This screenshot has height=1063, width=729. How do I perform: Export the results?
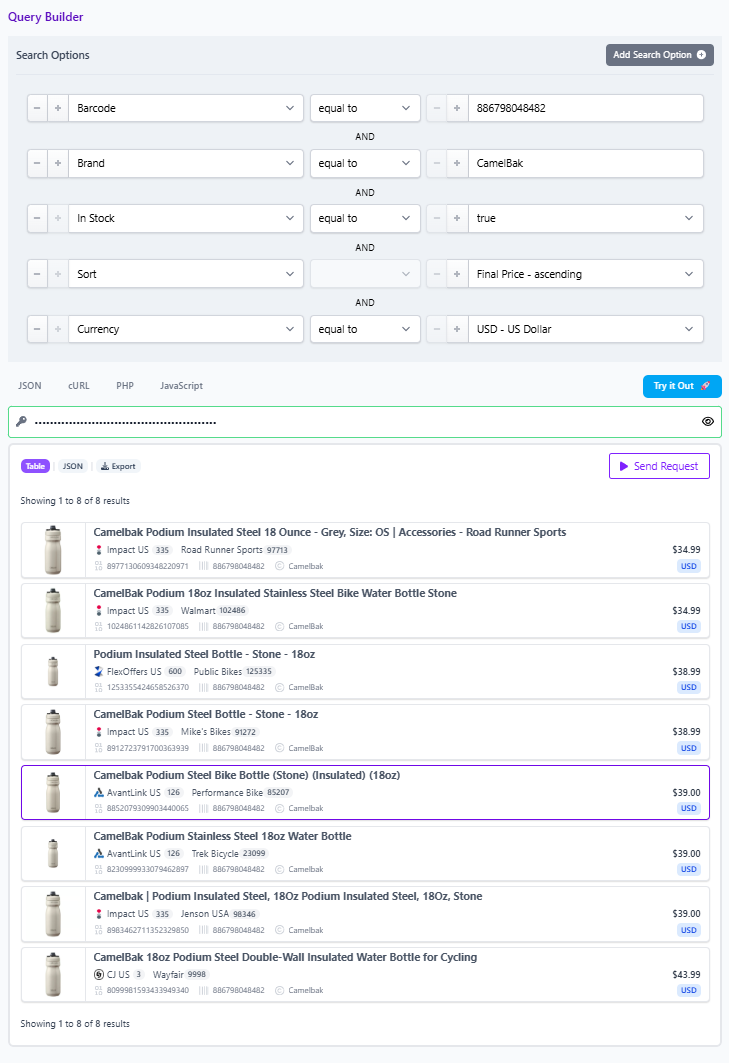[118, 466]
